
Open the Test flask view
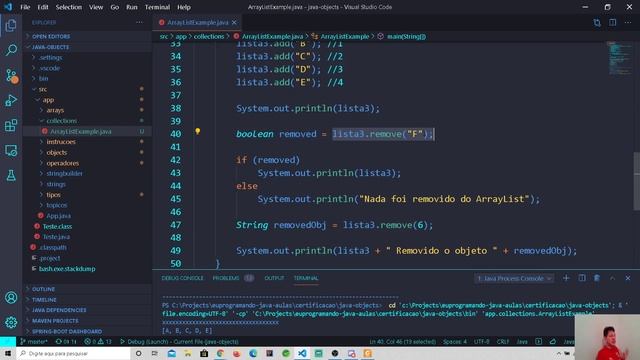11,176
